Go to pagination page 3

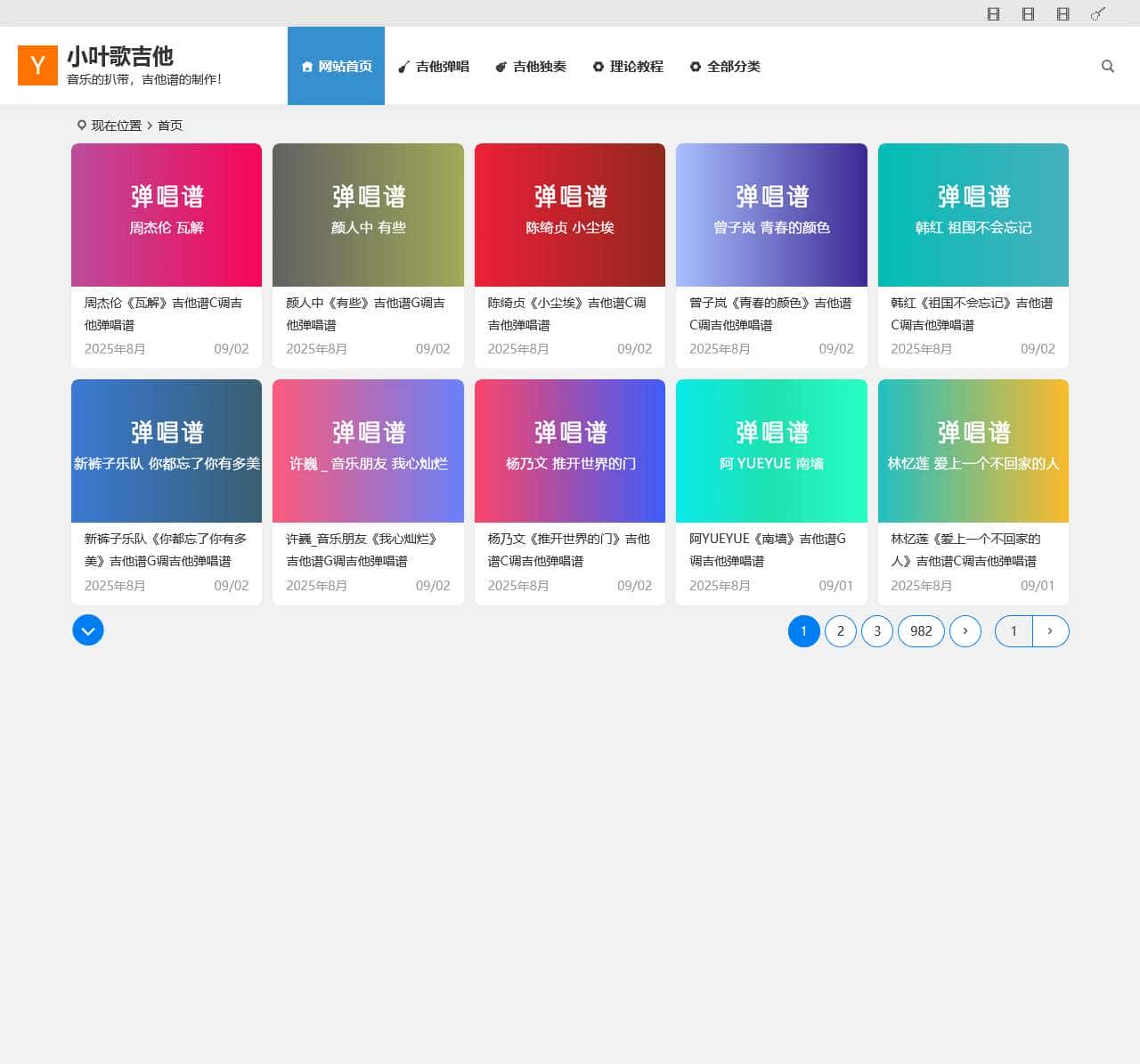(877, 631)
